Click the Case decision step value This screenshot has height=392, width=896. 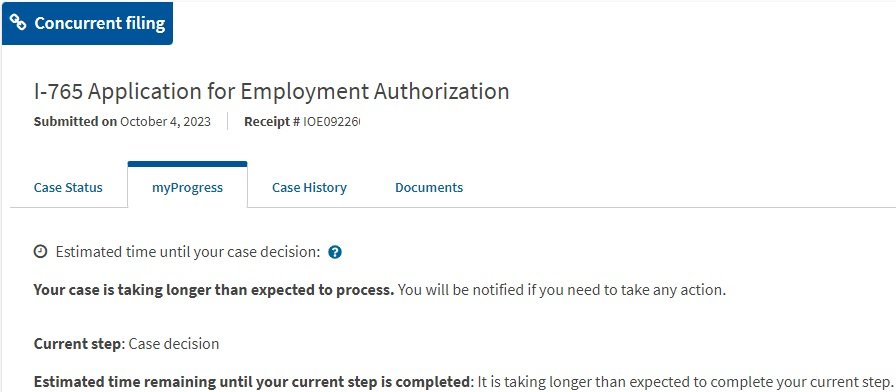174,344
